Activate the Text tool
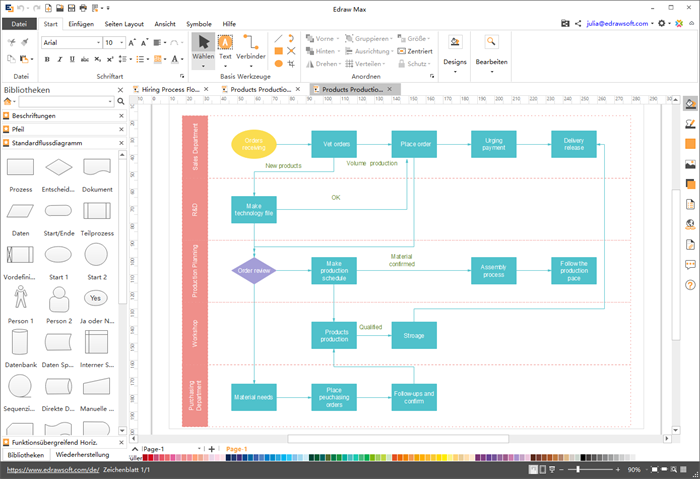 click(225, 46)
